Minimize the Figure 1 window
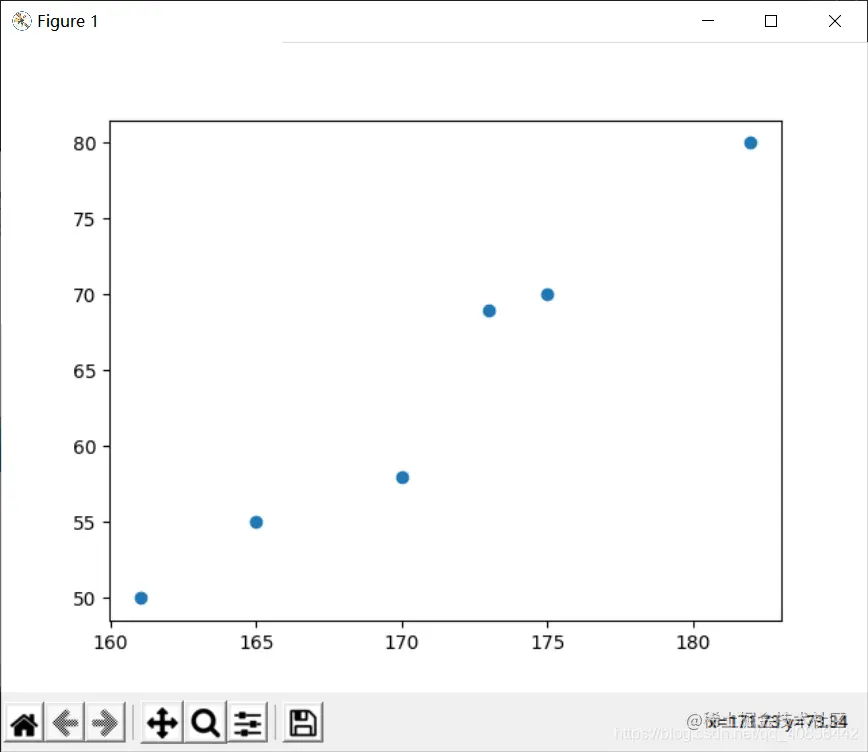Screen dimensions: 868x752 (707, 21)
